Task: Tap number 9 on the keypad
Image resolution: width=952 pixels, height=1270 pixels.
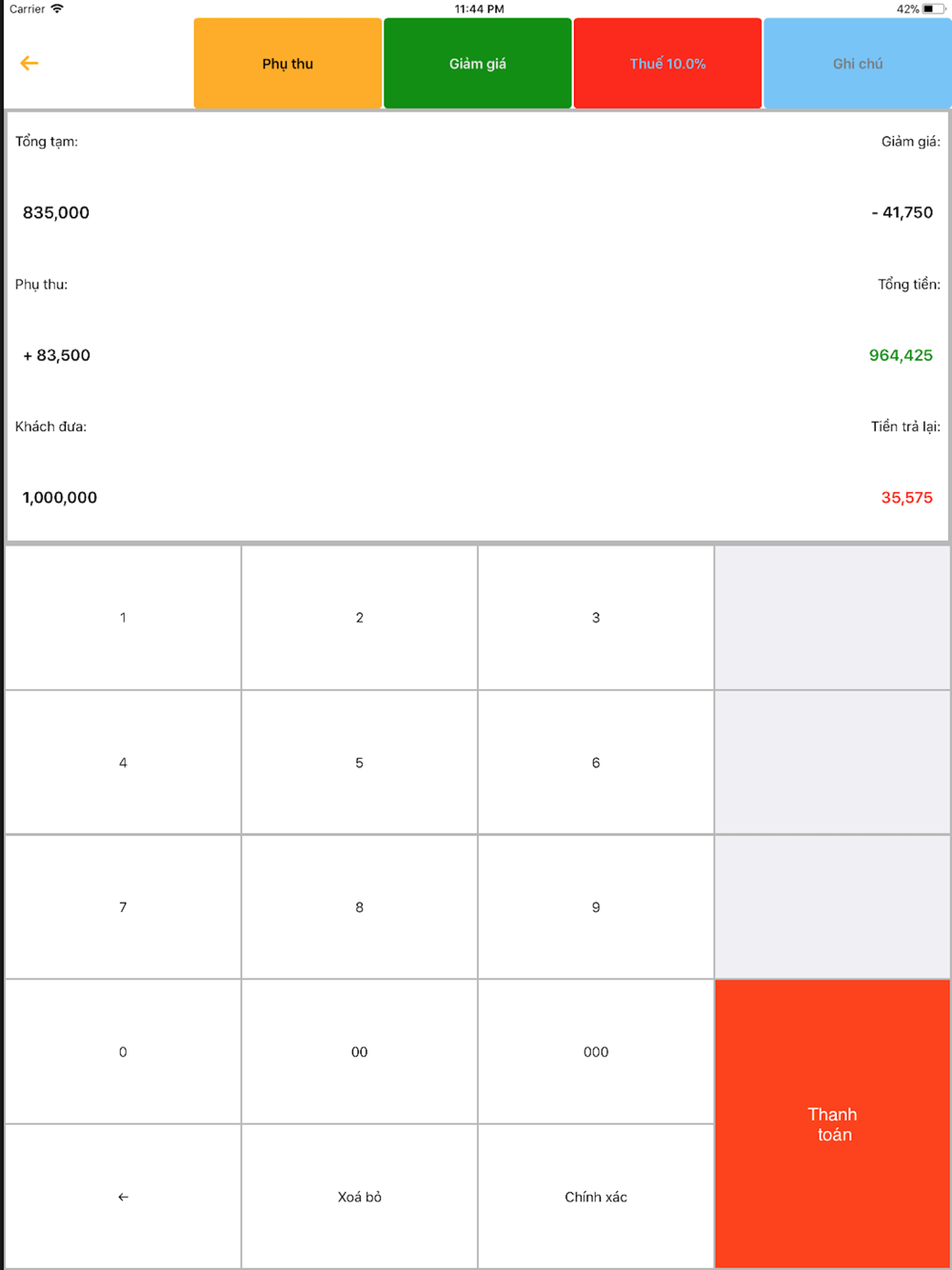Action: (596, 907)
